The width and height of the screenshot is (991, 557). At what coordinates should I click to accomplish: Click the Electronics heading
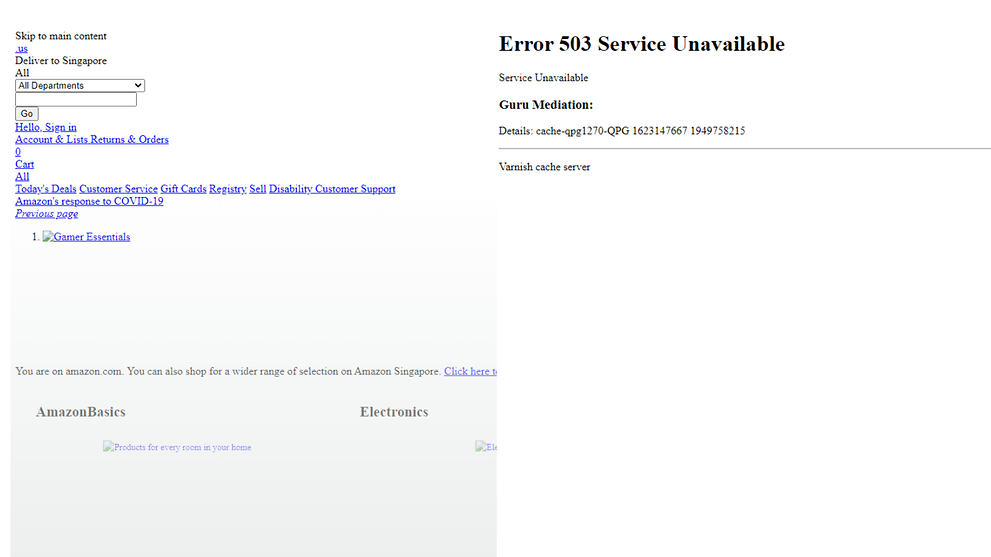pos(394,412)
